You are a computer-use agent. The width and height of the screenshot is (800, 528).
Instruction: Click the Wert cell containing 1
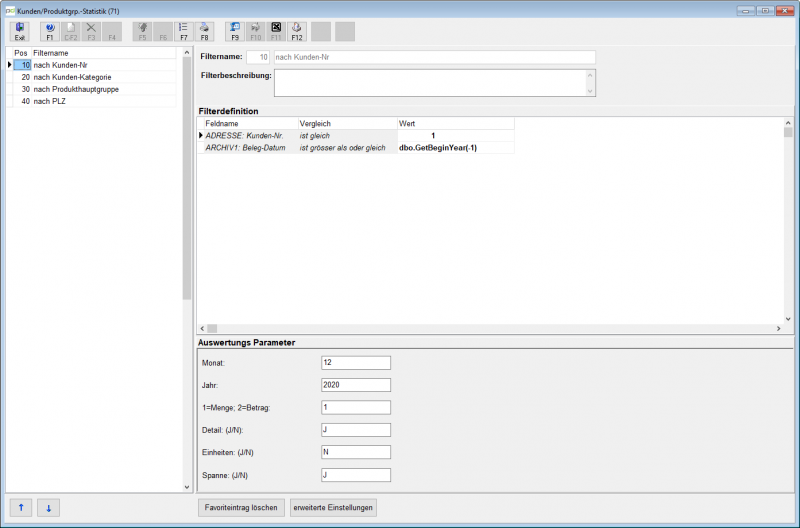(456, 136)
